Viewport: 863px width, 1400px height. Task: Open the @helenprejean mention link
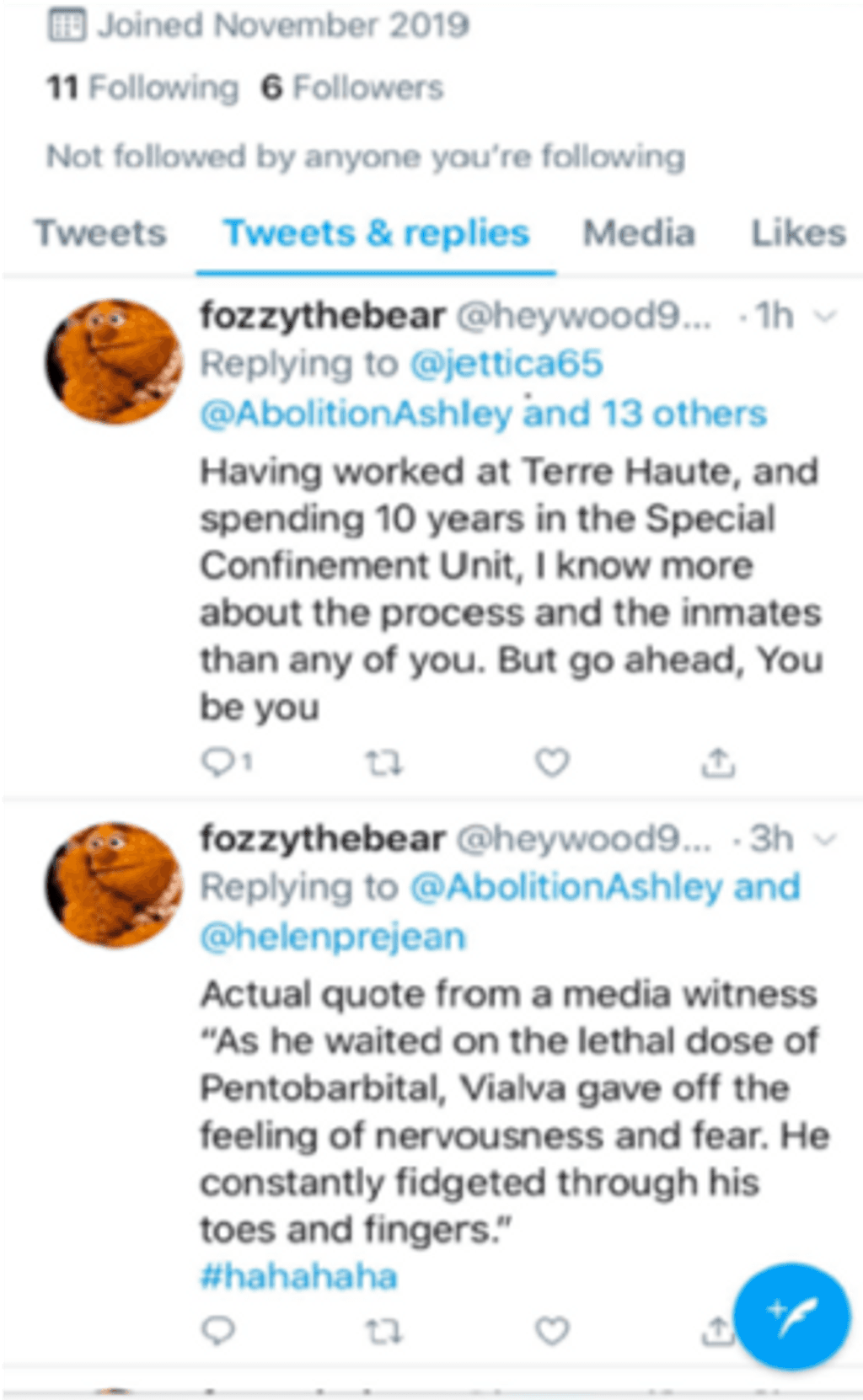333,936
